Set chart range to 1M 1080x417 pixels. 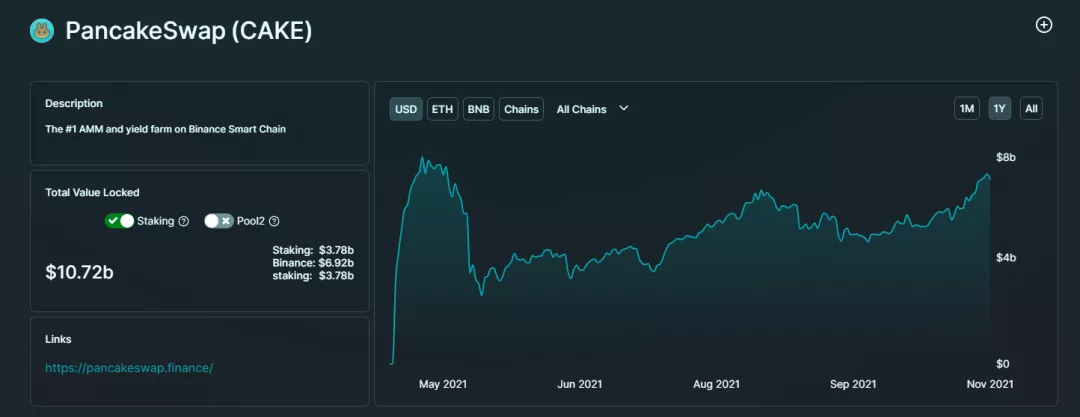(967, 109)
